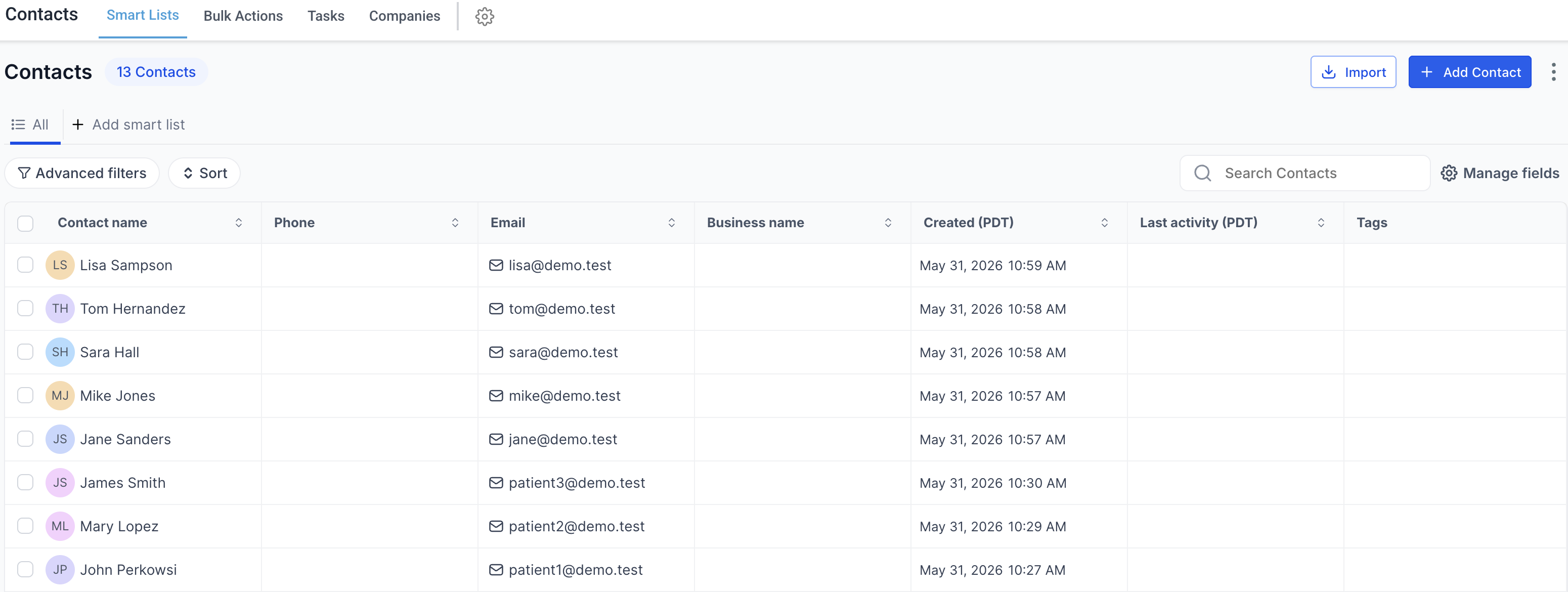
Task: Open Lisa Sampson's contact name link
Action: point(126,265)
